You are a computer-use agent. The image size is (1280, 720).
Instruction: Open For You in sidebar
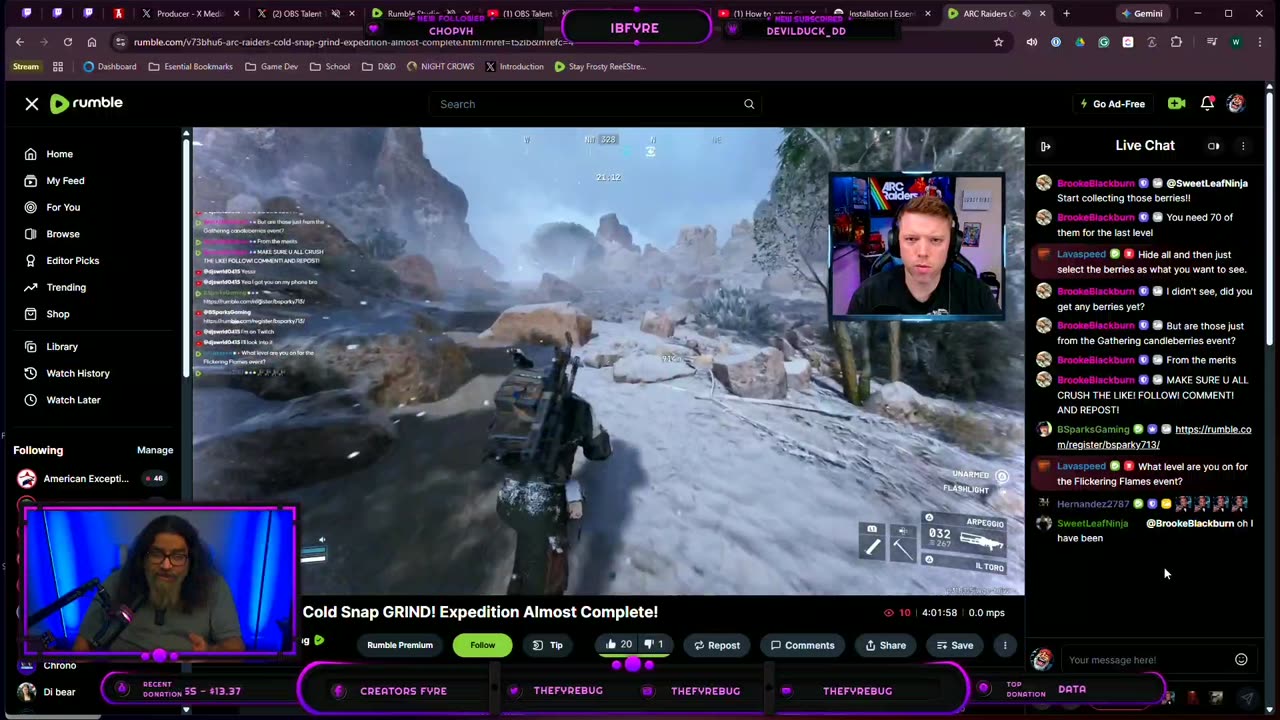63,207
